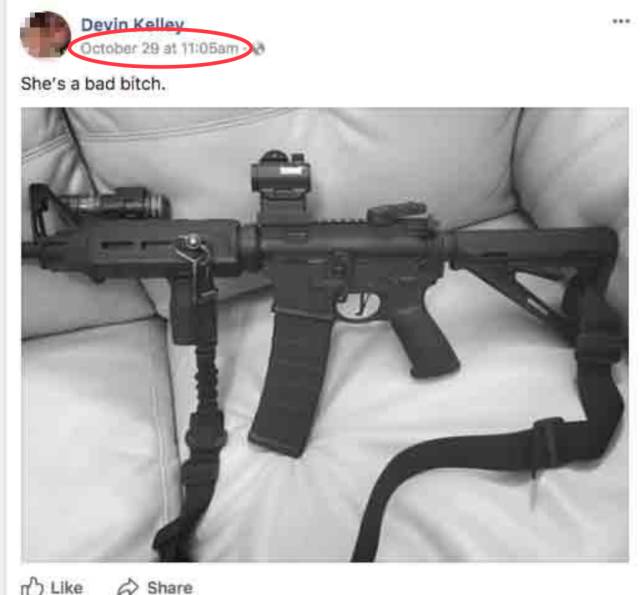Click the Like text label
This screenshot has width=640, height=595.
pos(67,588)
